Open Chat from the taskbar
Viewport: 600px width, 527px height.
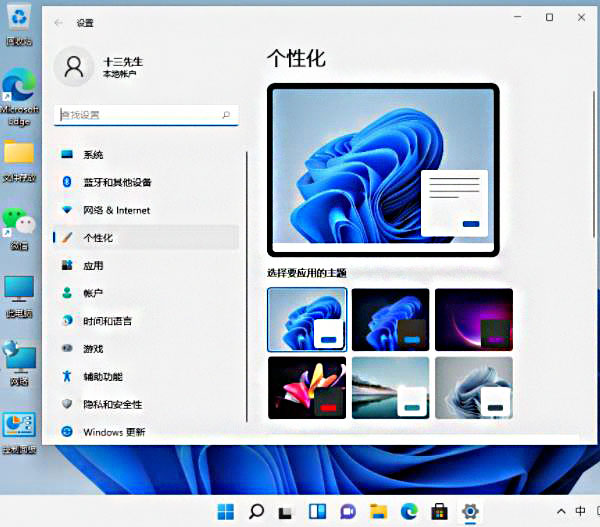[x=347, y=512]
